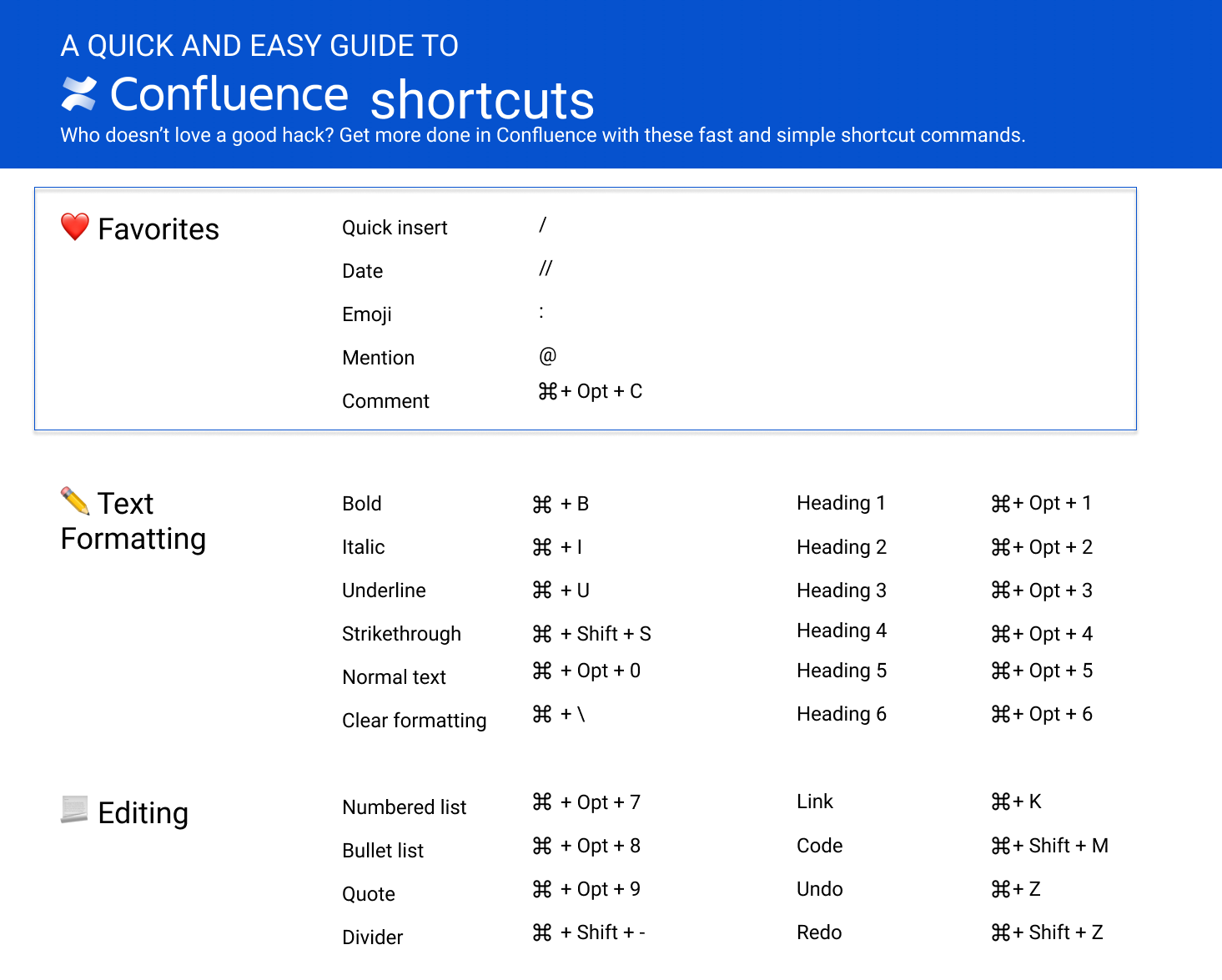Click the pencil icon beside Text Formatting
Image resolution: width=1222 pixels, height=980 pixels.
(x=75, y=501)
